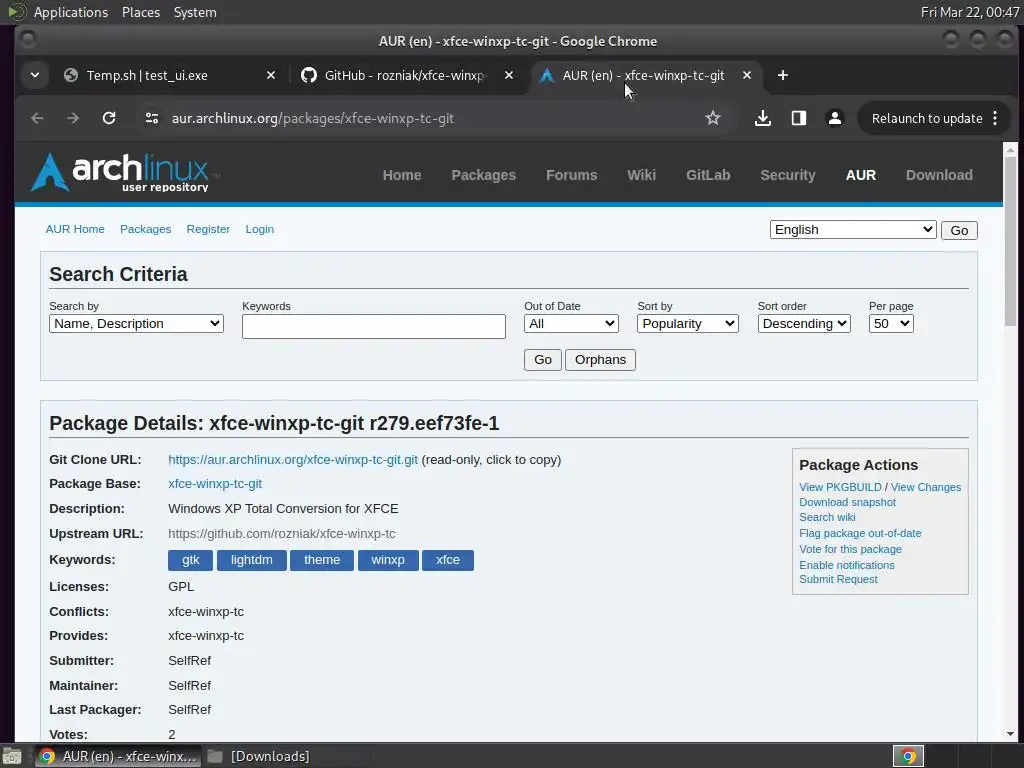
Task: Switch to the Chrome AUR taskbar window
Action: (118, 756)
